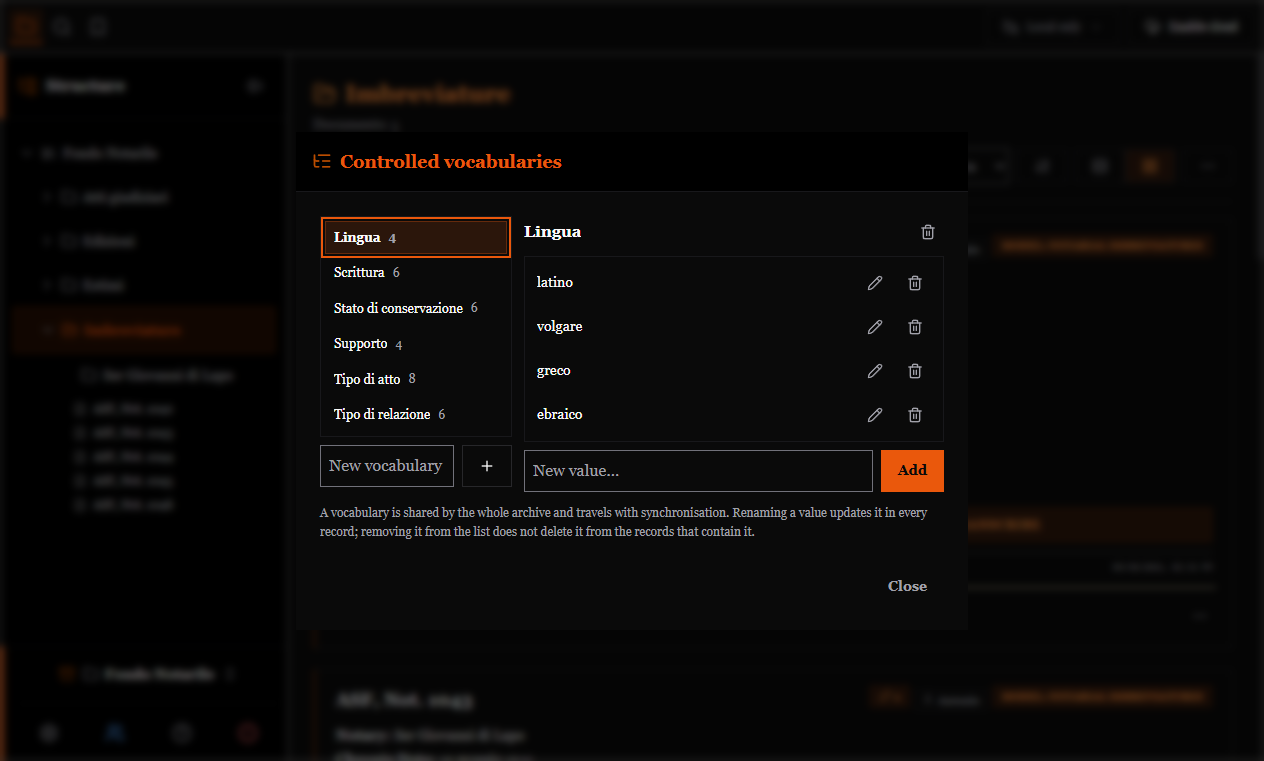This screenshot has height=761, width=1264.
Task: Close the Controlled vocabularies dialog
Action: click(907, 586)
